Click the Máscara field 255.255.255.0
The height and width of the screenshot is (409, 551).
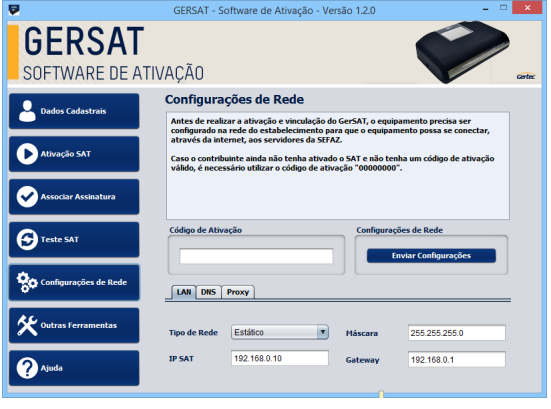pos(457,333)
